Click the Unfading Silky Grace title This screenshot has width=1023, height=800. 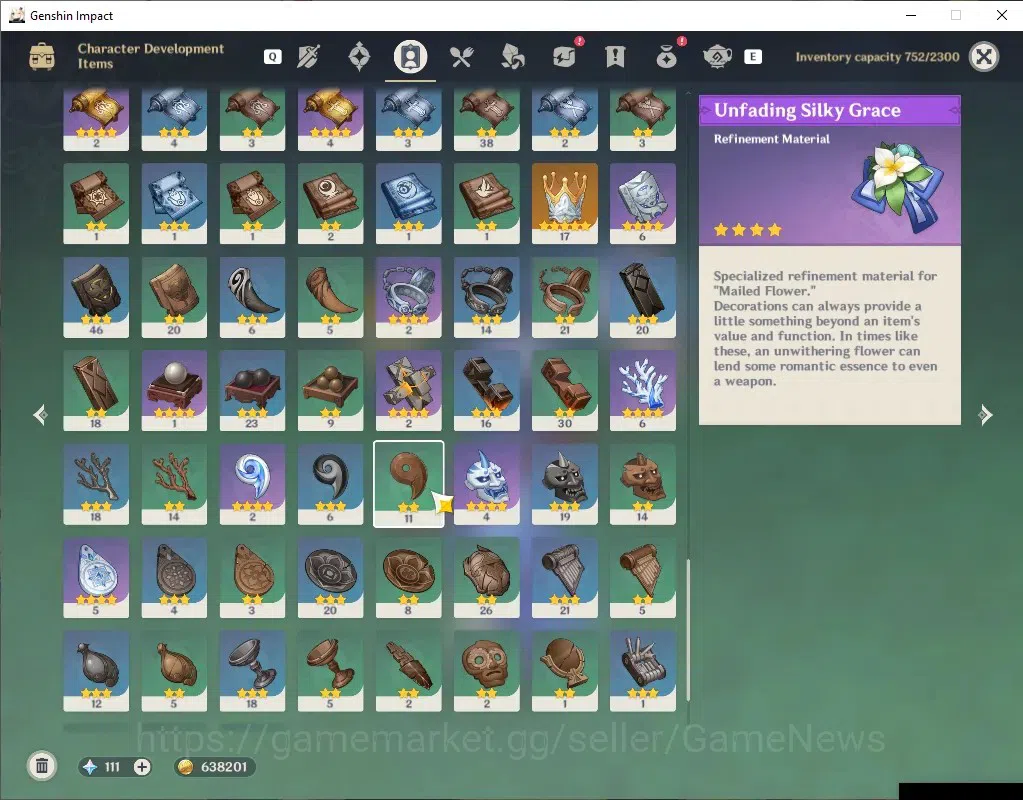point(807,110)
